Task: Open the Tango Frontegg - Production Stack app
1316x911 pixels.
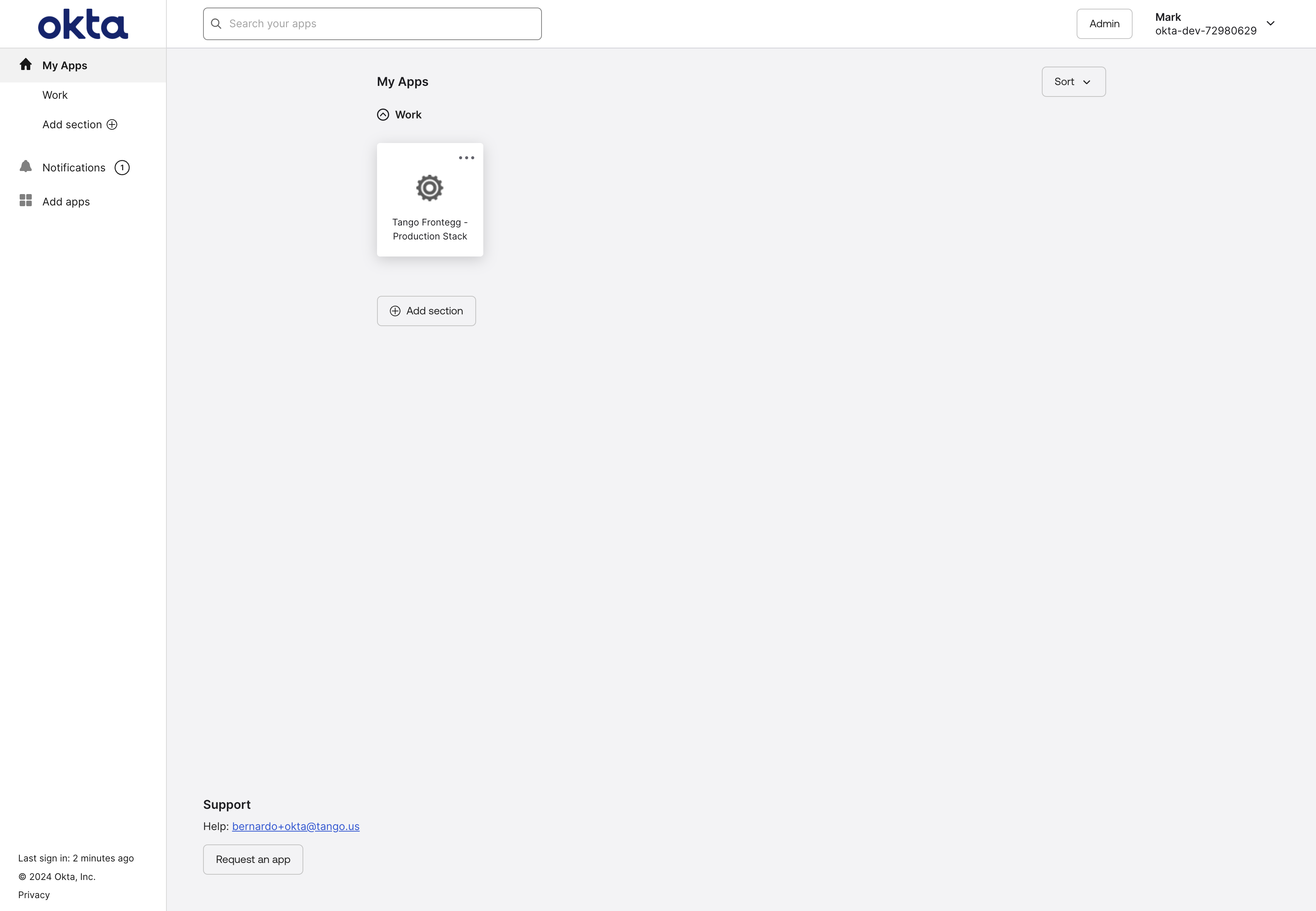Action: pos(430,200)
